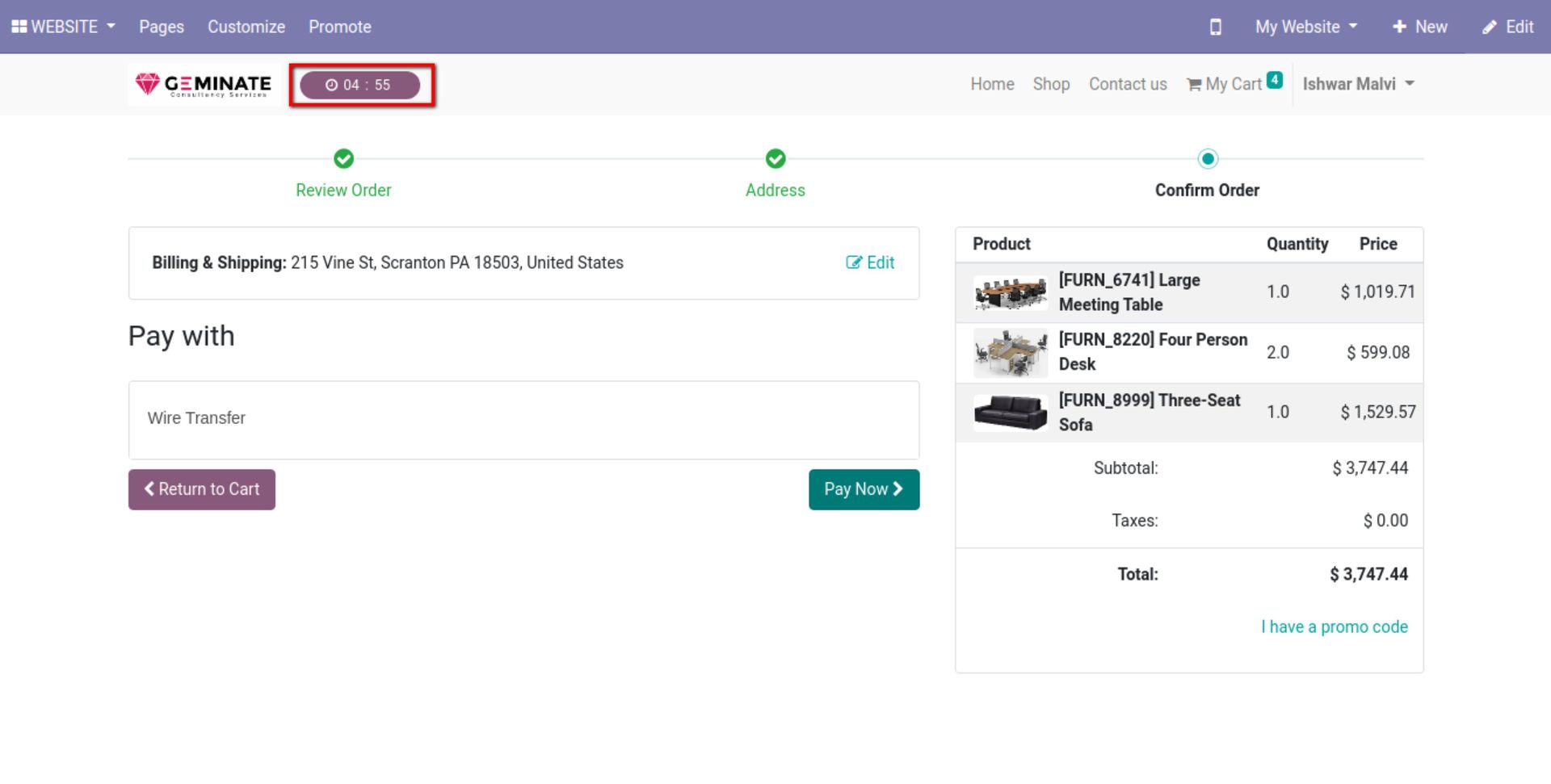Click the 'I have a promo code' link
Screen dimensions: 1551x784
(1334, 627)
